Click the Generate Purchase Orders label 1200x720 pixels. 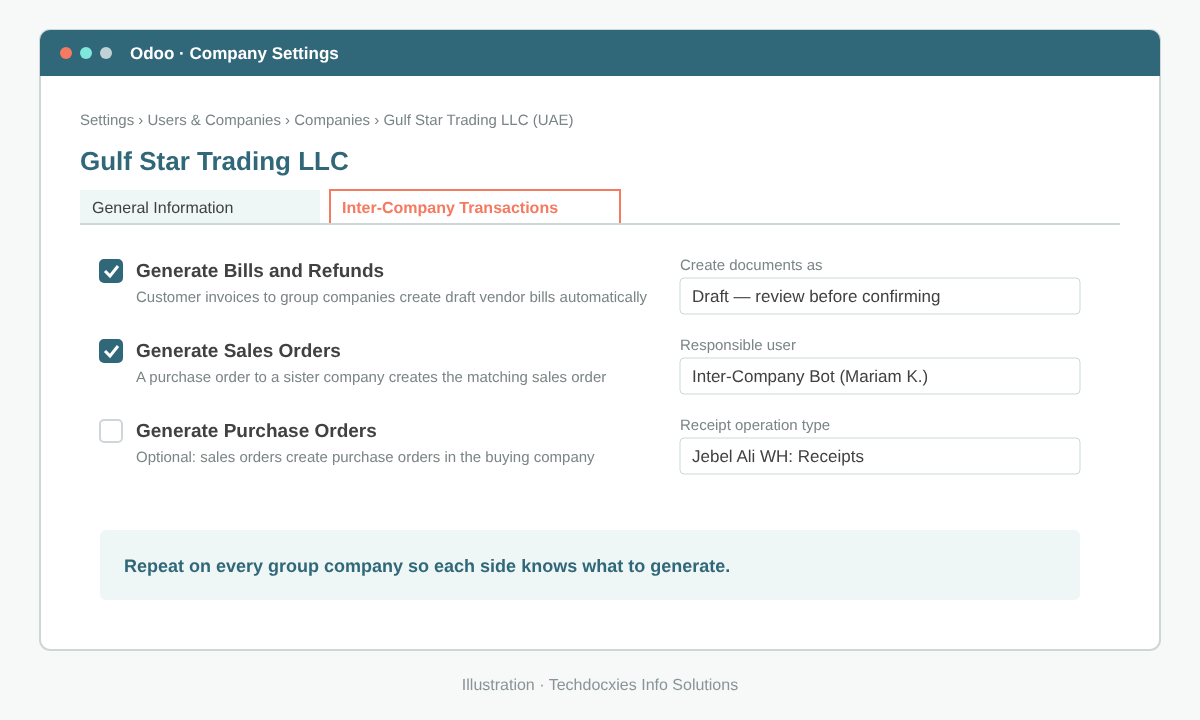[x=256, y=431]
